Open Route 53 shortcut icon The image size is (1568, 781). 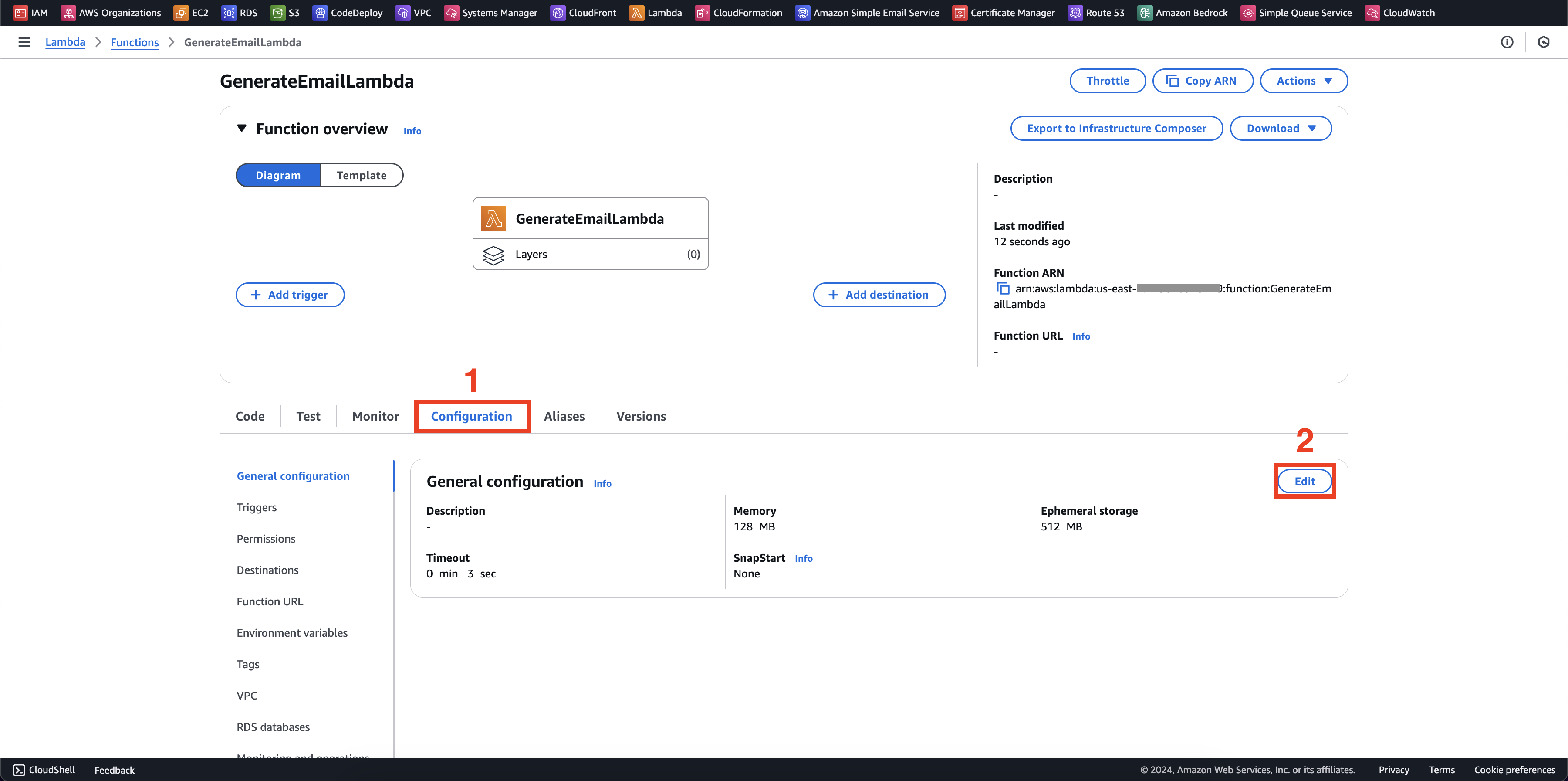(x=1075, y=13)
